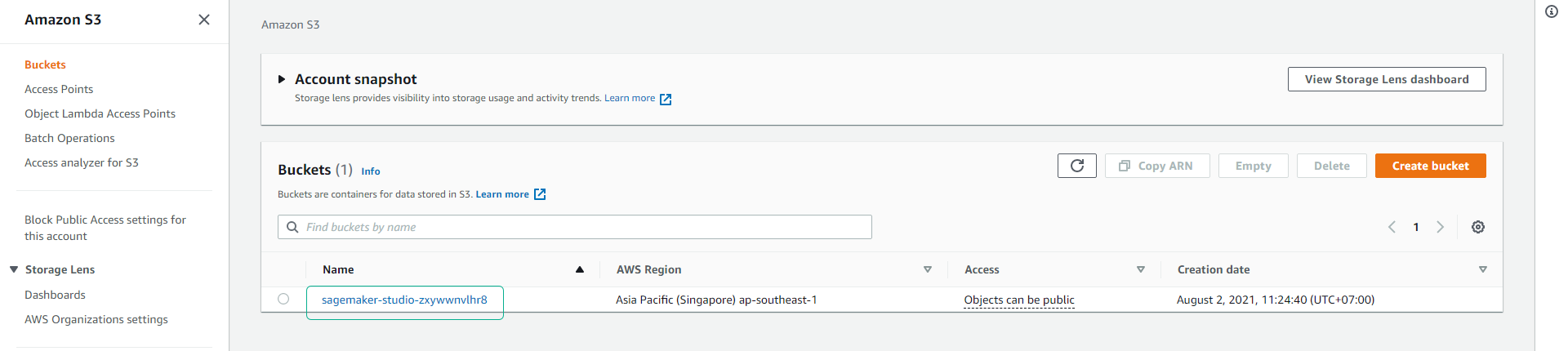Viewport: 1568px width, 351px height.
Task: Open external link icon beside Account snapshot Learn more
Action: [x=666, y=99]
